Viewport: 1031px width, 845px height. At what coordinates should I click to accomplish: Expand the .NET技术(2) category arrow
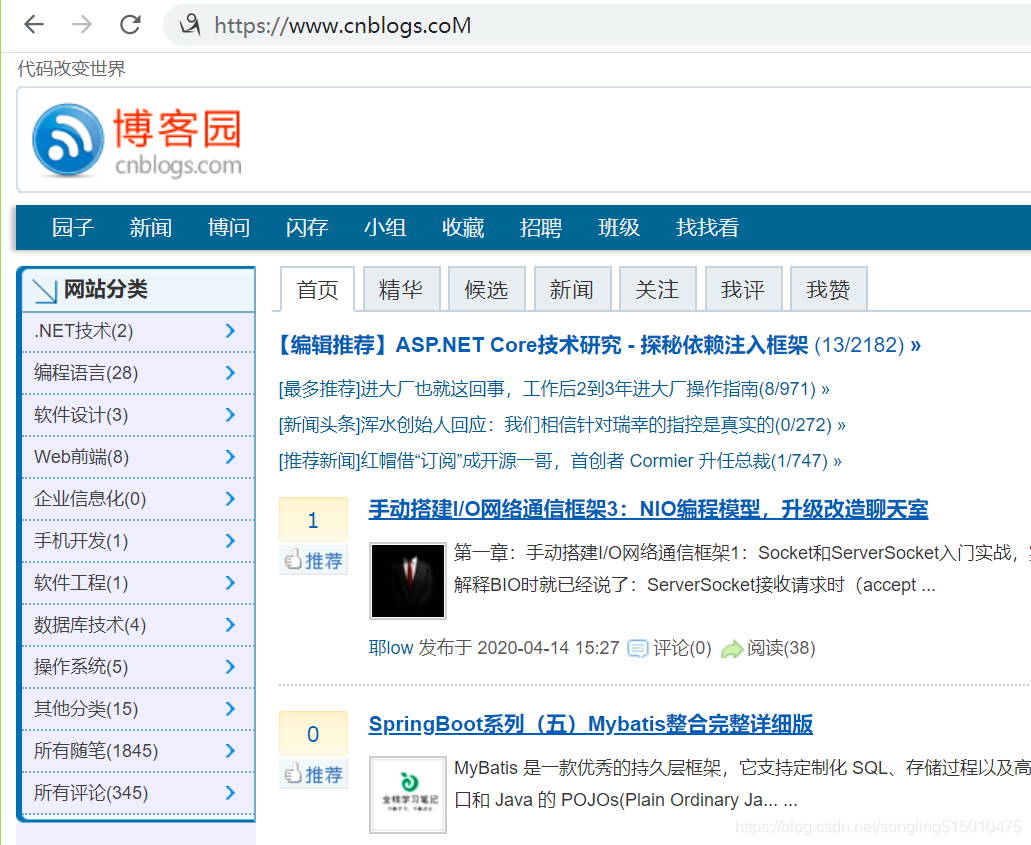pyautogui.click(x=230, y=331)
